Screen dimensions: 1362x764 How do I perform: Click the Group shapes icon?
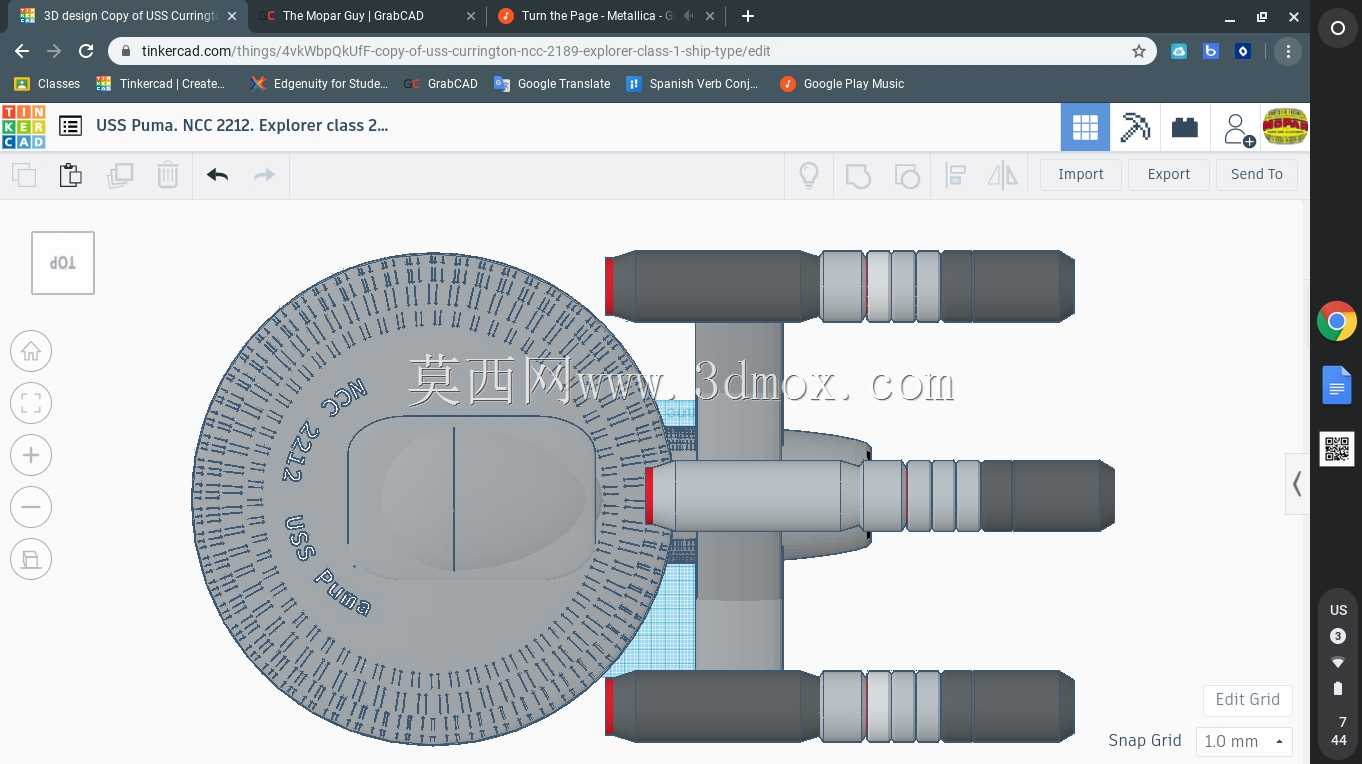(x=858, y=176)
